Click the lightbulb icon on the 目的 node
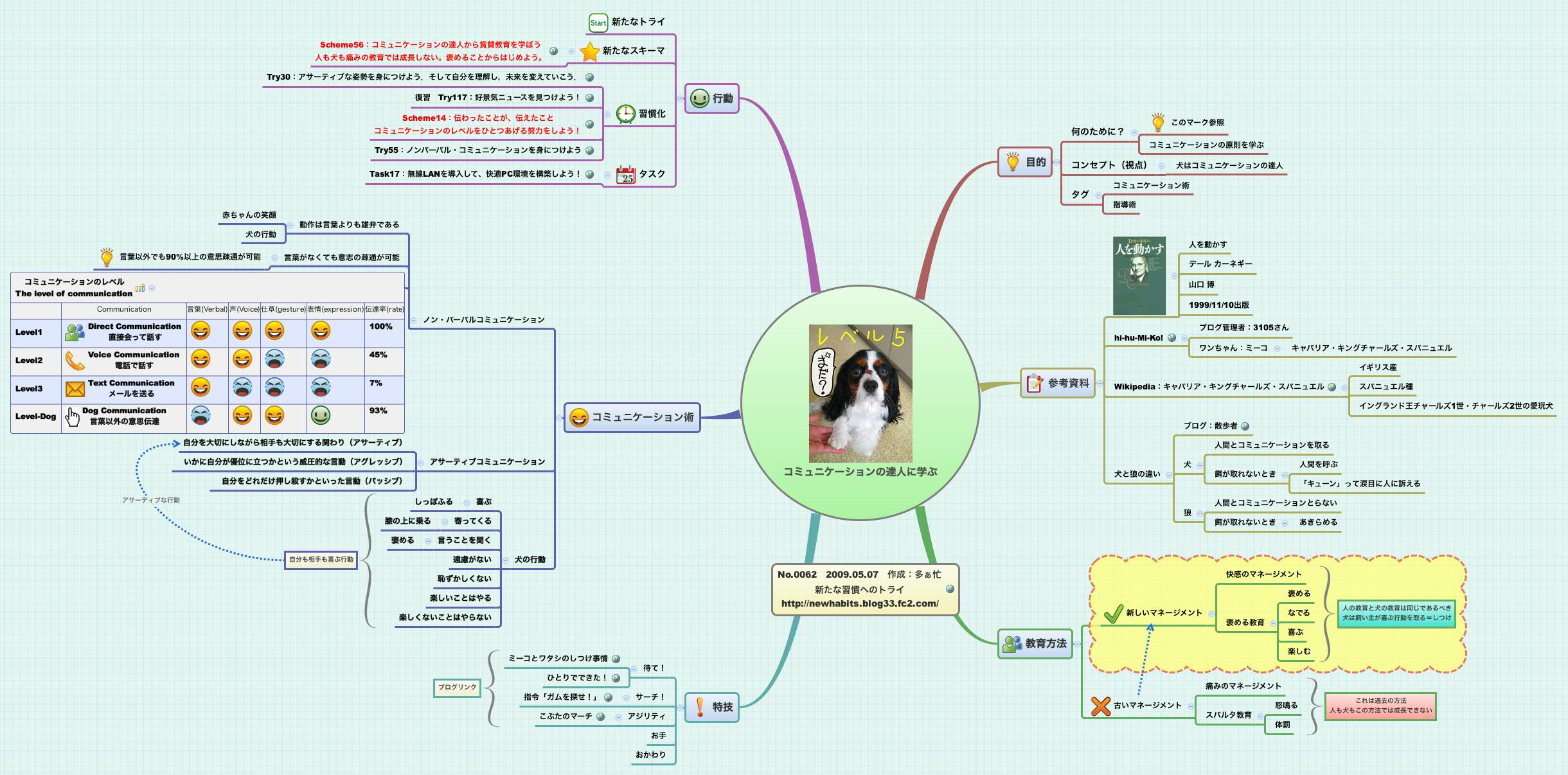The image size is (1568, 775). tap(1011, 163)
